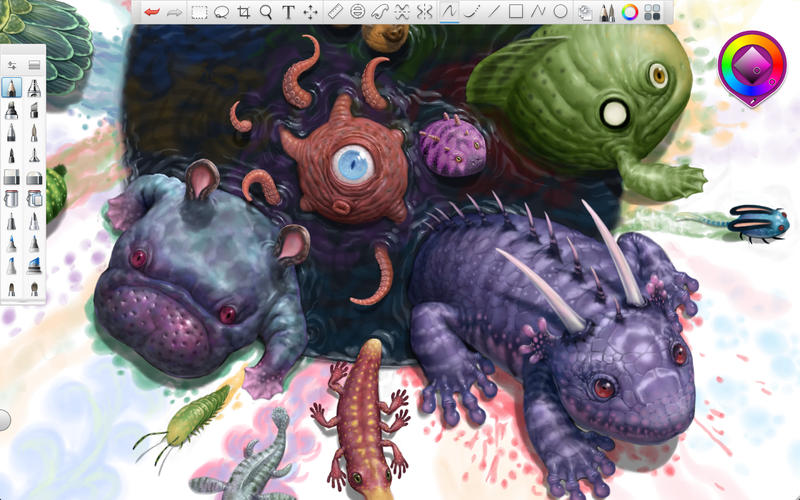800x500 pixels.
Task: Show the Lagoon UI toggle grid icon
Action: [652, 12]
